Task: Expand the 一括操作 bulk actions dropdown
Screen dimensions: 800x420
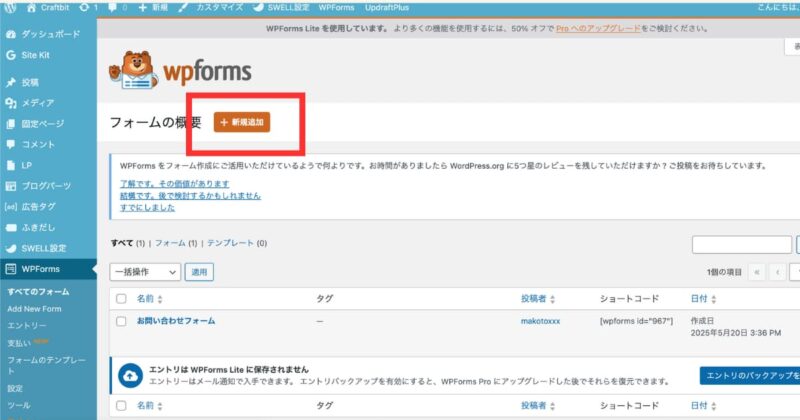Action: click(x=145, y=272)
